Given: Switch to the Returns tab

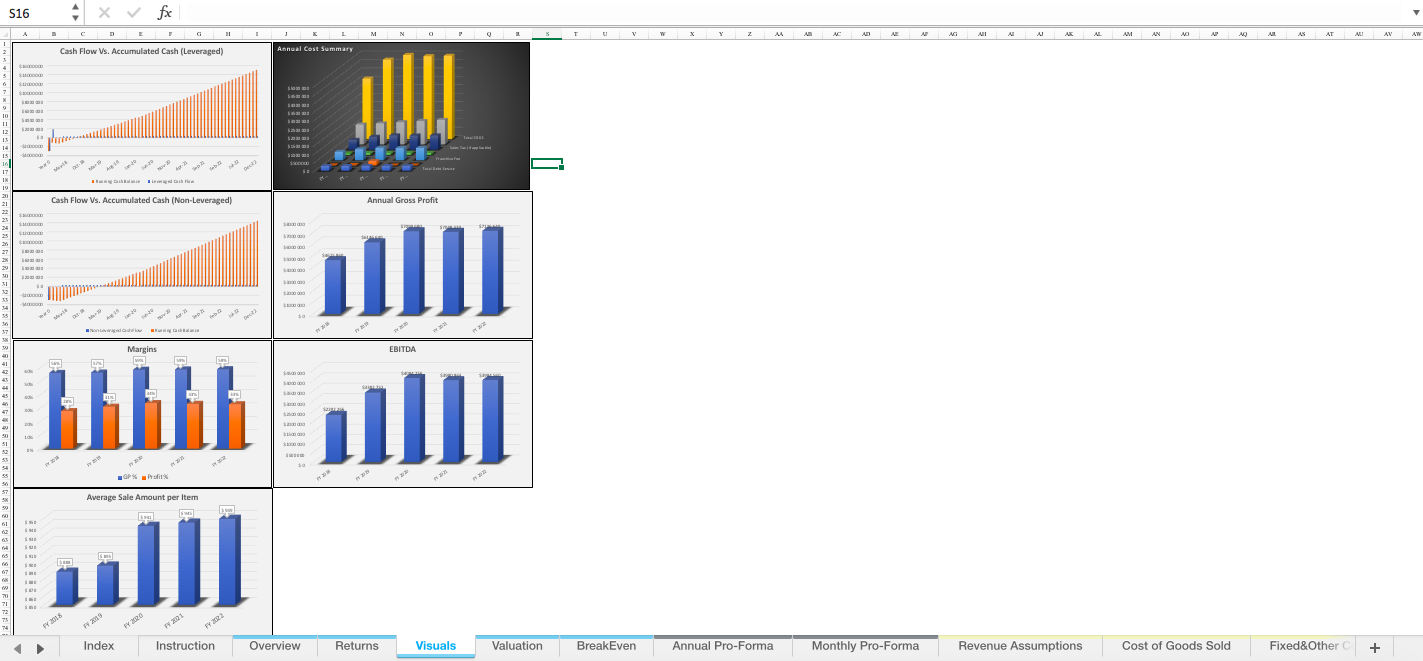Looking at the screenshot, I should click(x=356, y=647).
